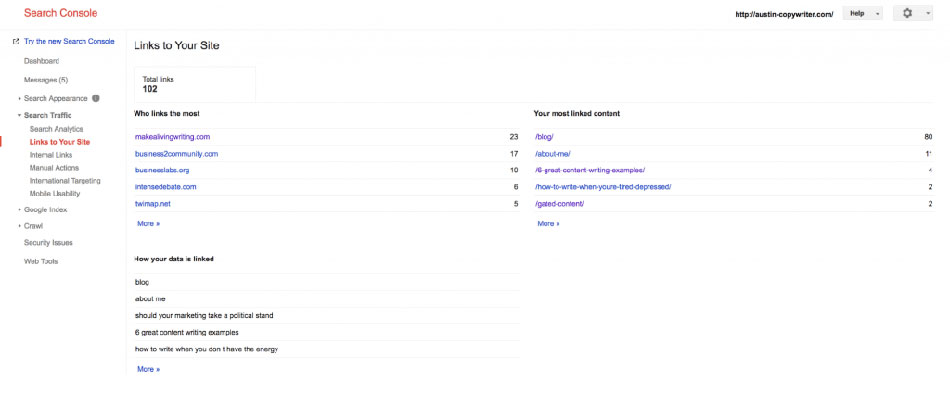Select Search Analytics in sidebar
950x393 pixels.
[x=56, y=129]
